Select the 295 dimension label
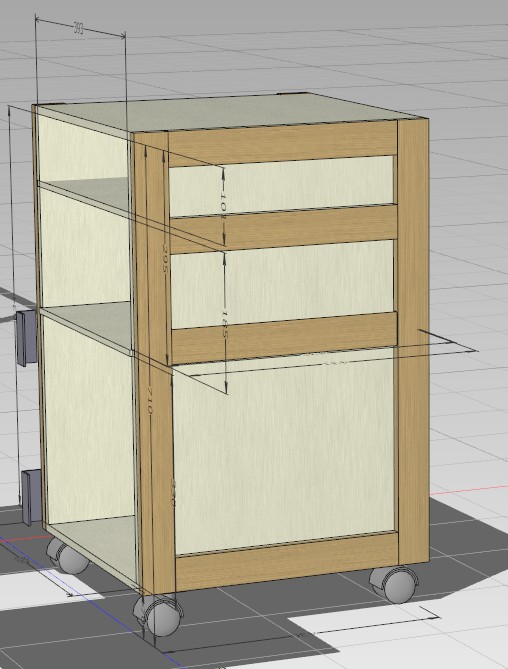 click(x=165, y=259)
